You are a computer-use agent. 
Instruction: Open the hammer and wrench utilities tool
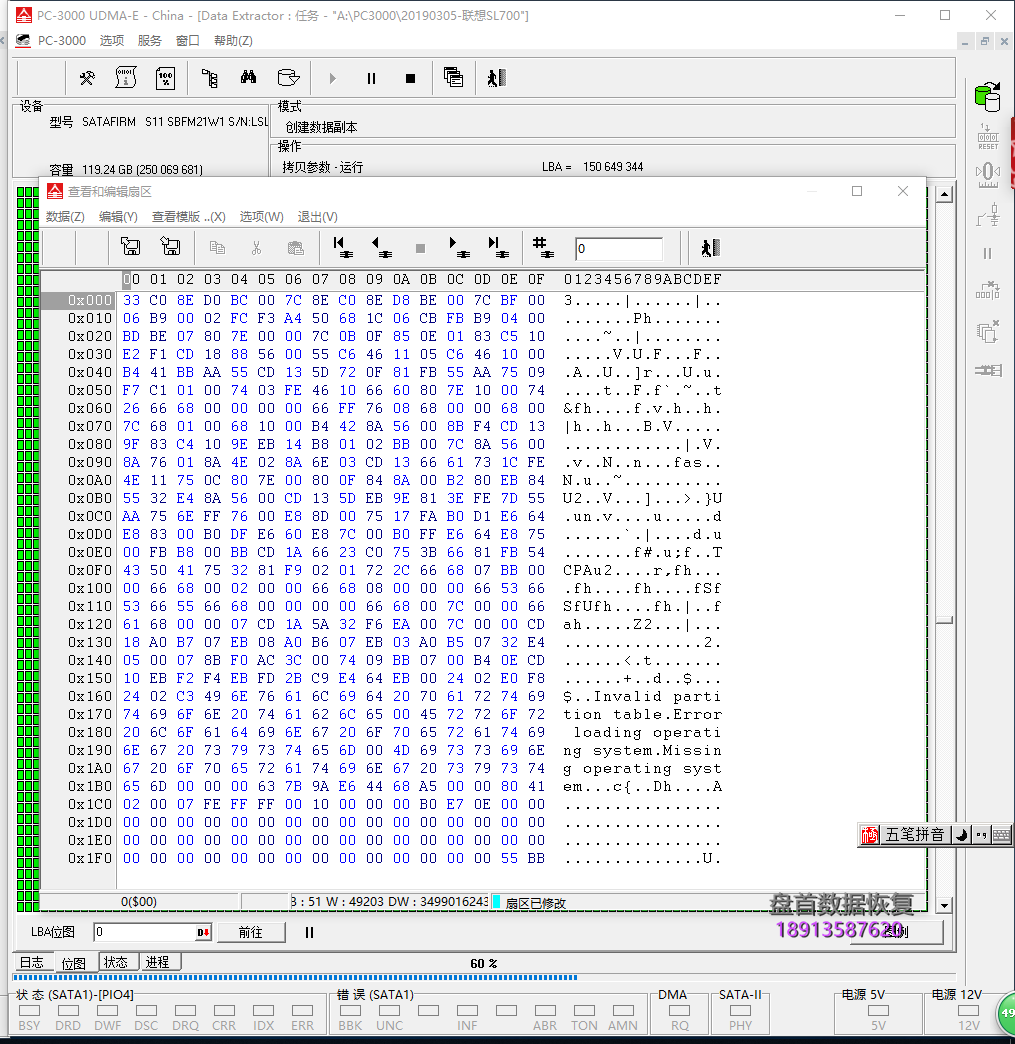pos(87,78)
